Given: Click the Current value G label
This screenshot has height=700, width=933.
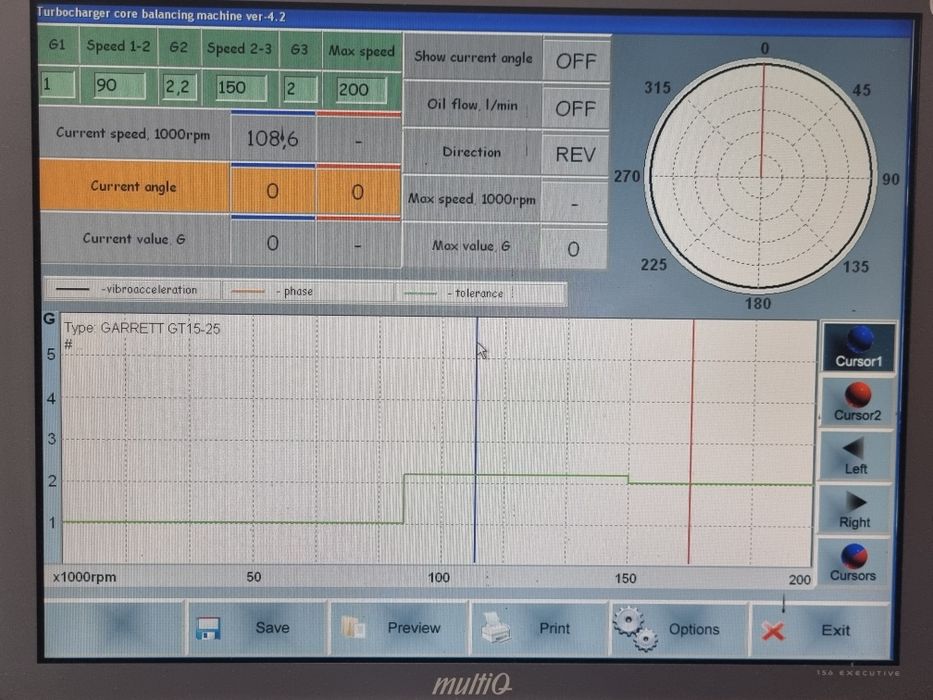Looking at the screenshot, I should (134, 239).
